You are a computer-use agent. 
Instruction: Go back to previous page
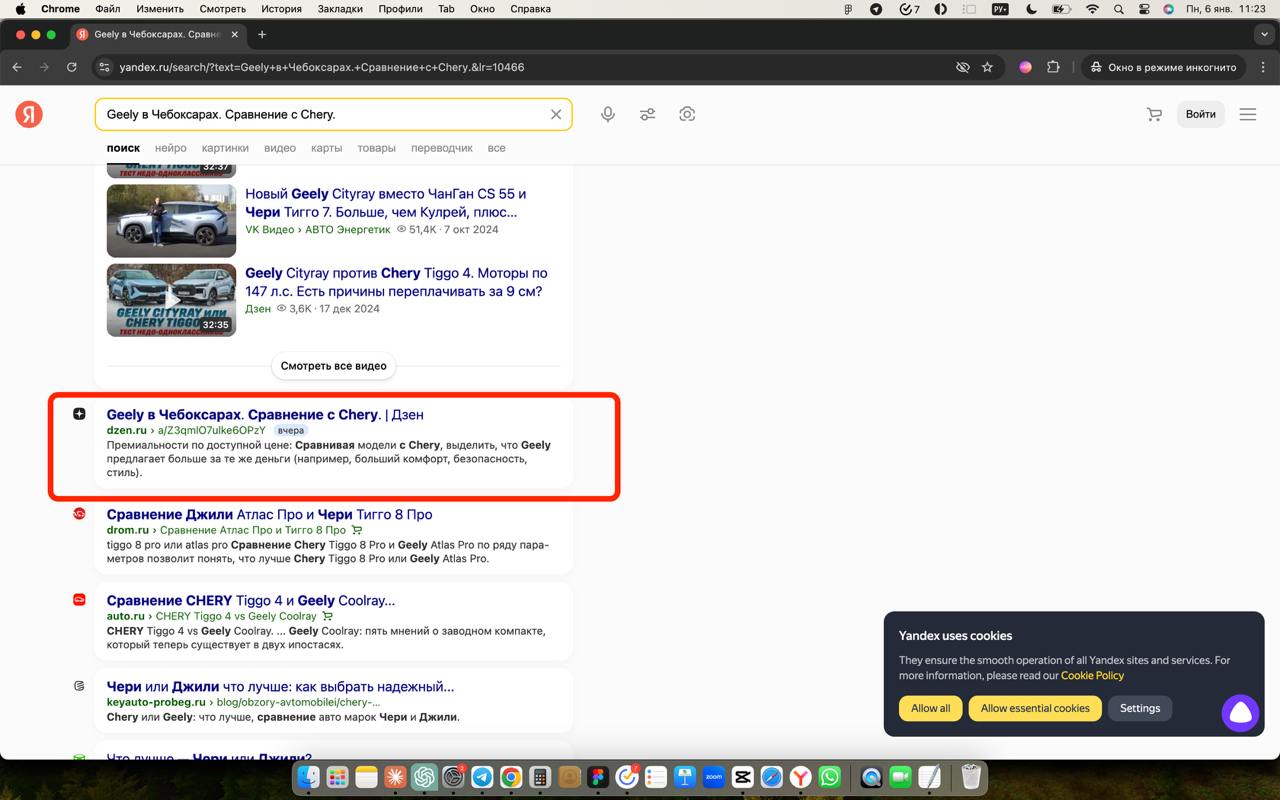17,67
